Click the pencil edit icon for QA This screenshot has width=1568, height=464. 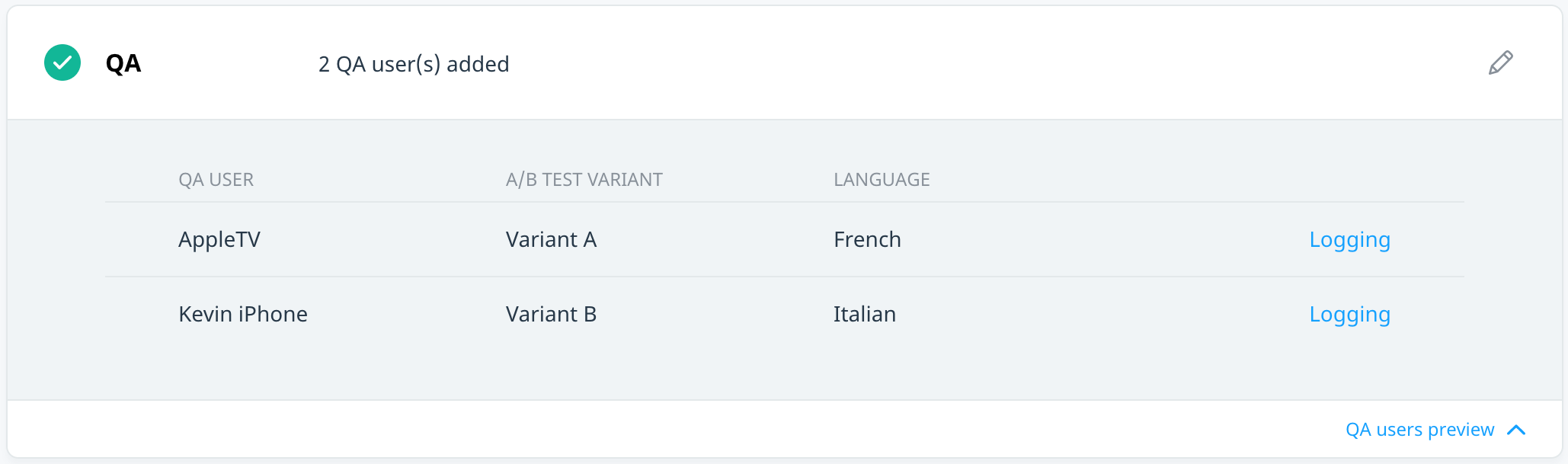1500,62
